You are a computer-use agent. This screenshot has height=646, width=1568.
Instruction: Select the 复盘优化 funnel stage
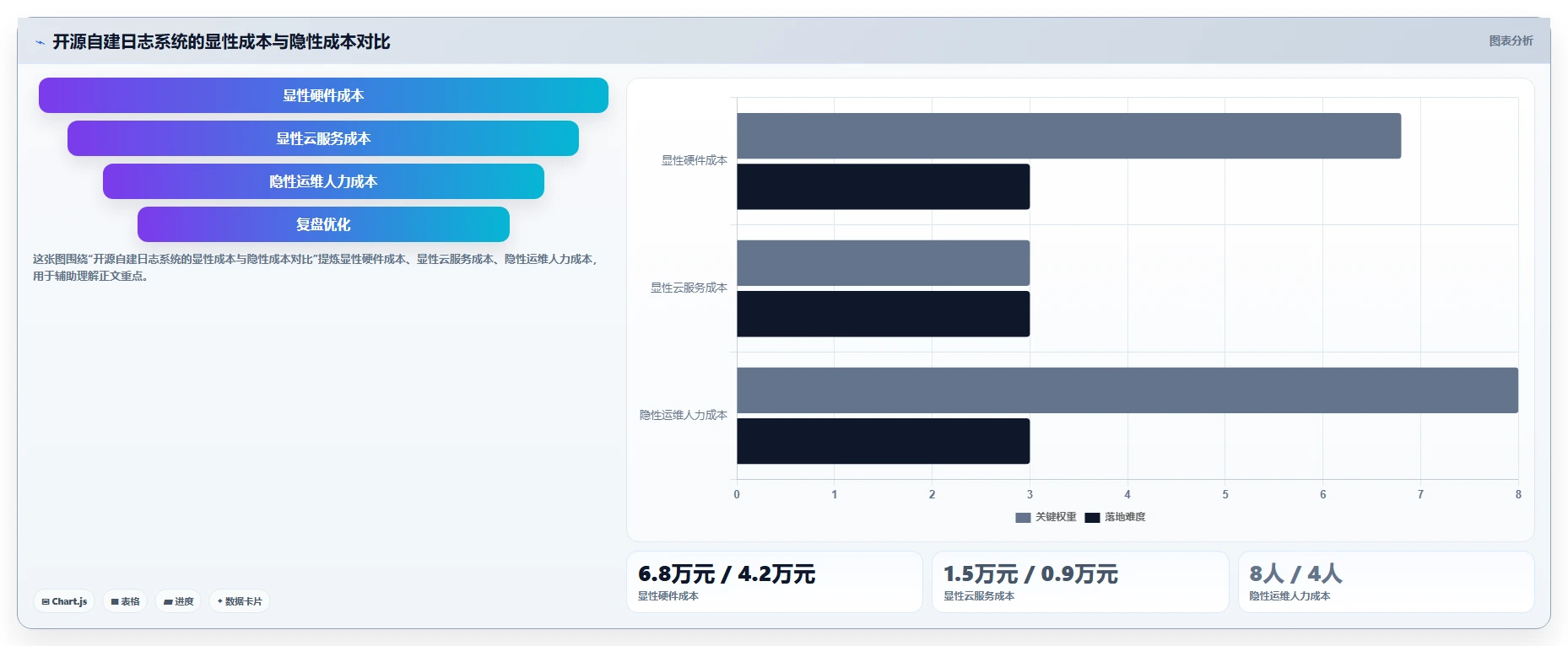coord(323,224)
